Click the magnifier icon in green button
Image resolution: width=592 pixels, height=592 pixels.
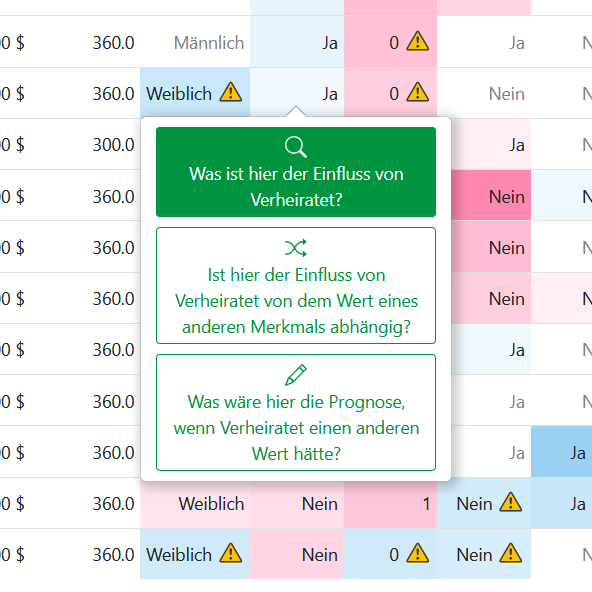tap(296, 147)
